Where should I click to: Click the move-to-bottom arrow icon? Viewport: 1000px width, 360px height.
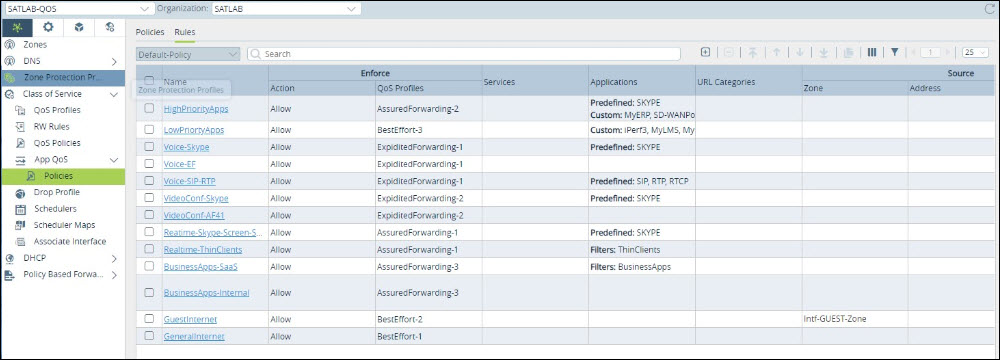coord(823,53)
